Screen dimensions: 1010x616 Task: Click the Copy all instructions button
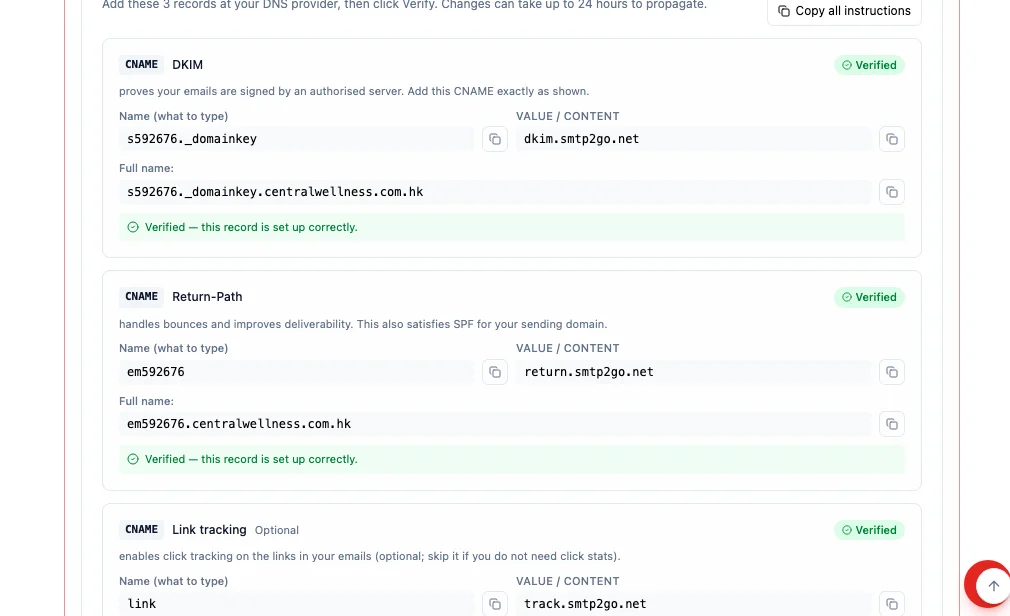point(844,11)
